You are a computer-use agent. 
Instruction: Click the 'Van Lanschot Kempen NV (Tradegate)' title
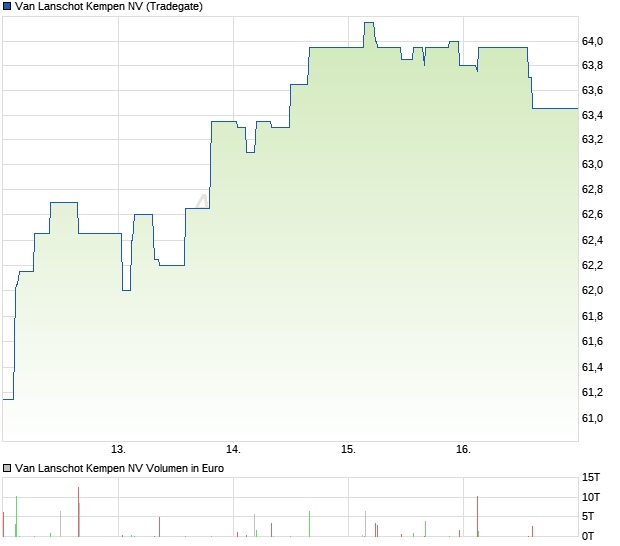tap(109, 6)
